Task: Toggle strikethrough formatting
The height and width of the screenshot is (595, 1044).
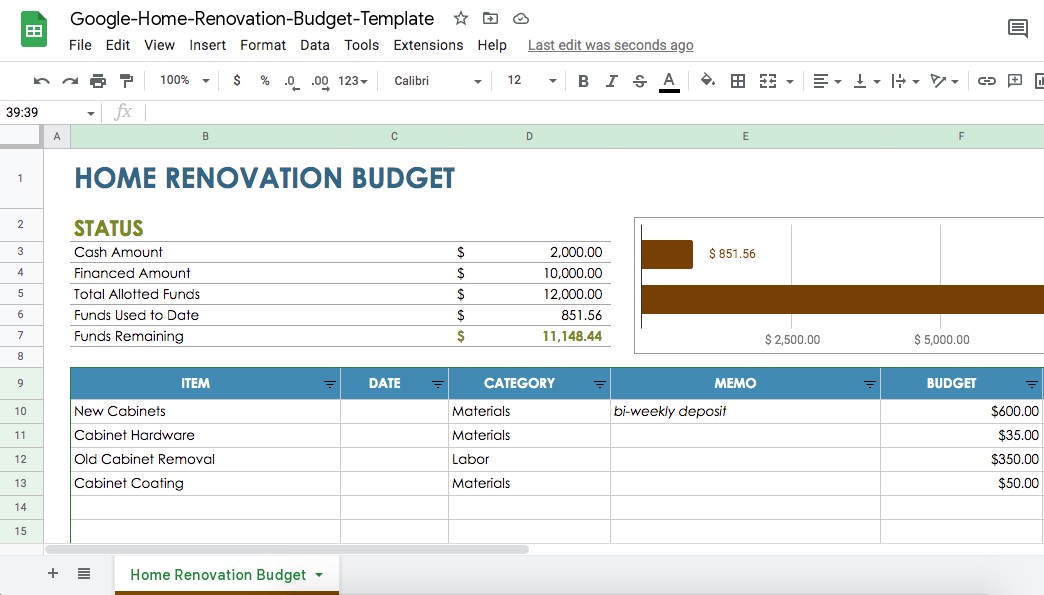Action: [x=640, y=81]
